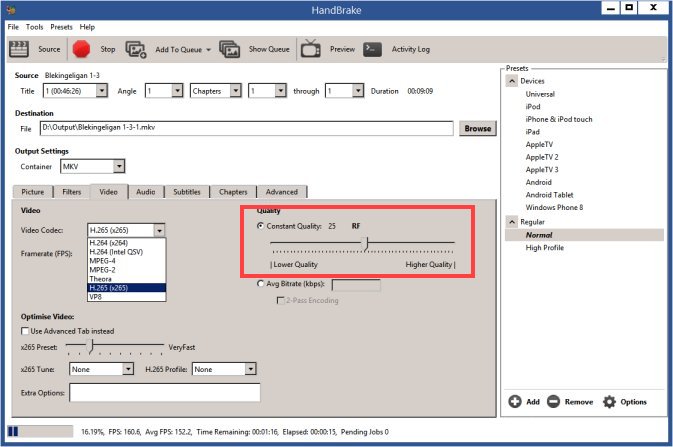Viewport: 673px width, 447px height.
Task: Open the Chapters mode dropdown
Action: (x=235, y=91)
